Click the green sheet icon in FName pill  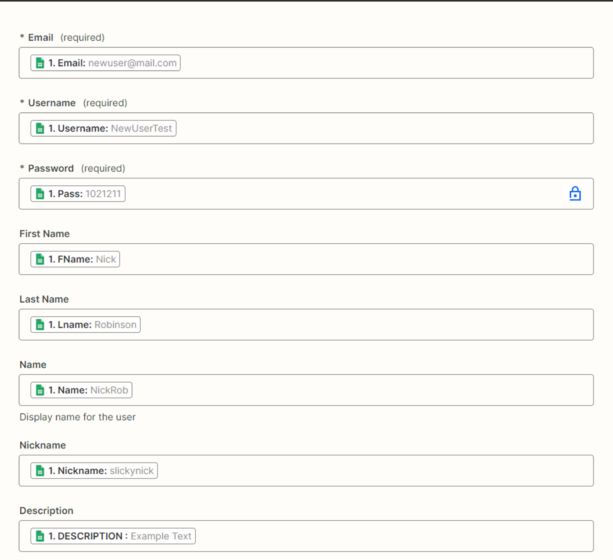point(40,259)
